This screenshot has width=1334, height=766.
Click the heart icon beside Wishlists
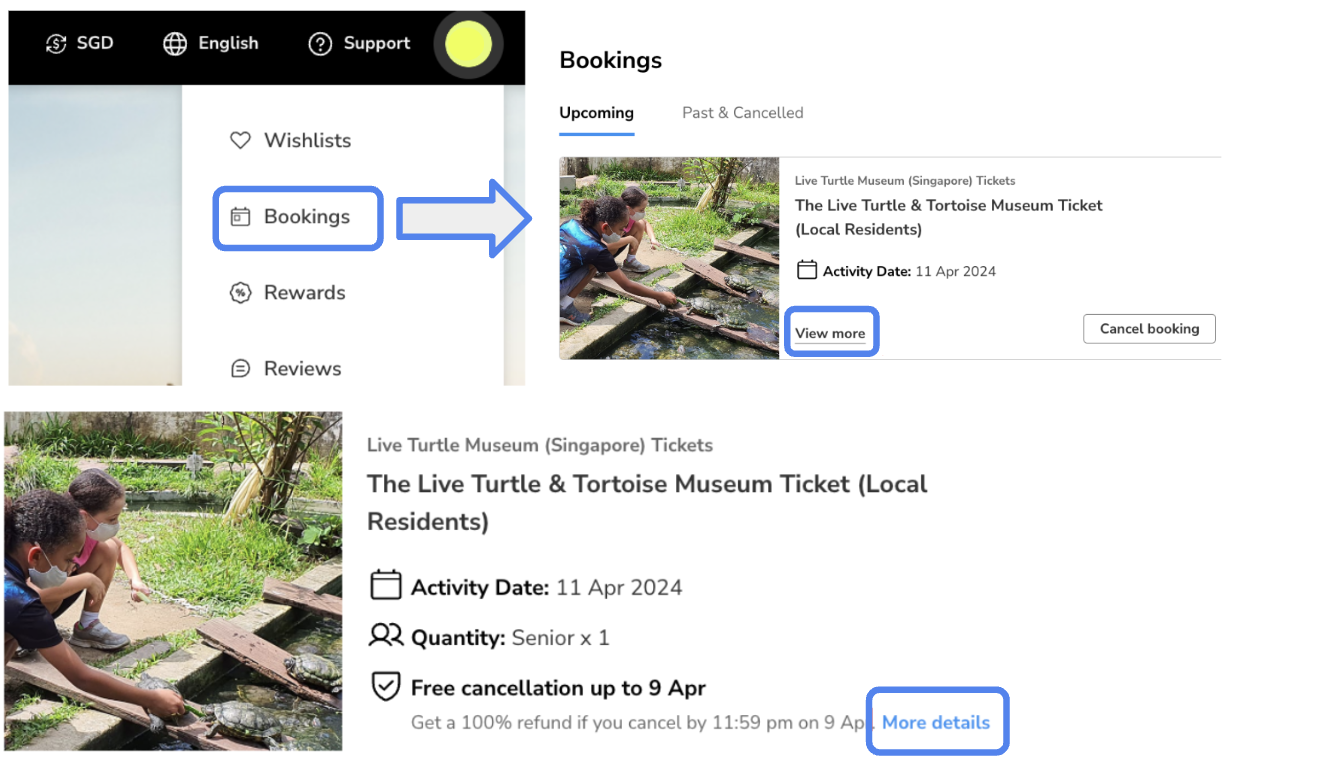(240, 141)
